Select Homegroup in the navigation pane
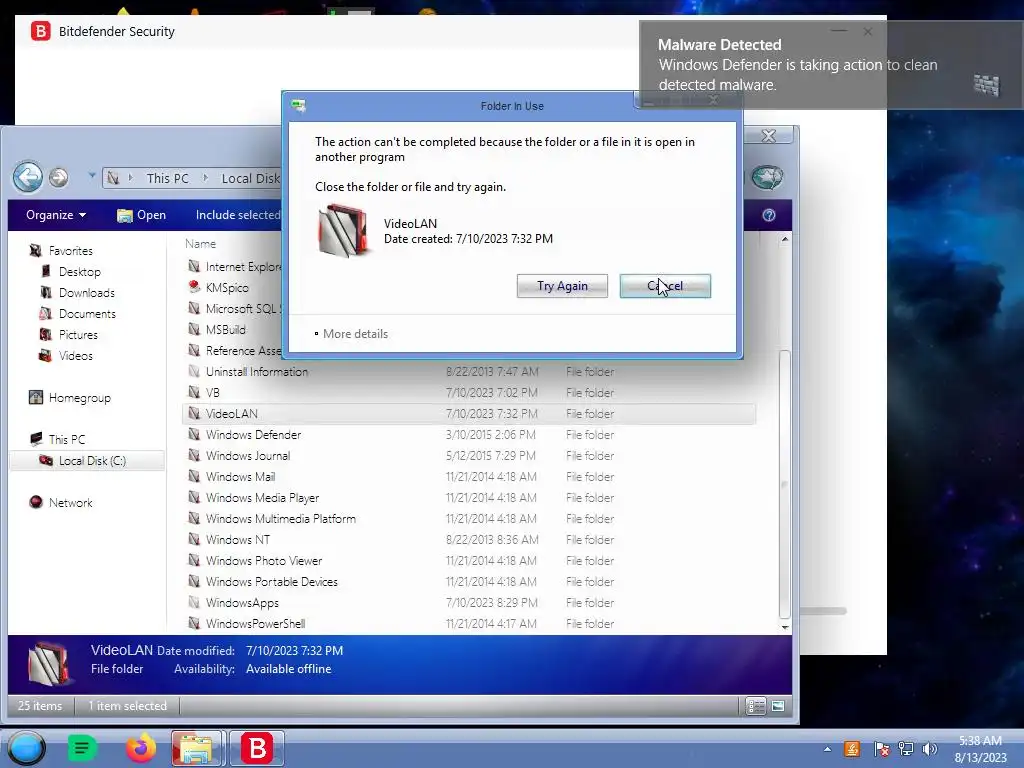The width and height of the screenshot is (1024, 768). [x=80, y=398]
